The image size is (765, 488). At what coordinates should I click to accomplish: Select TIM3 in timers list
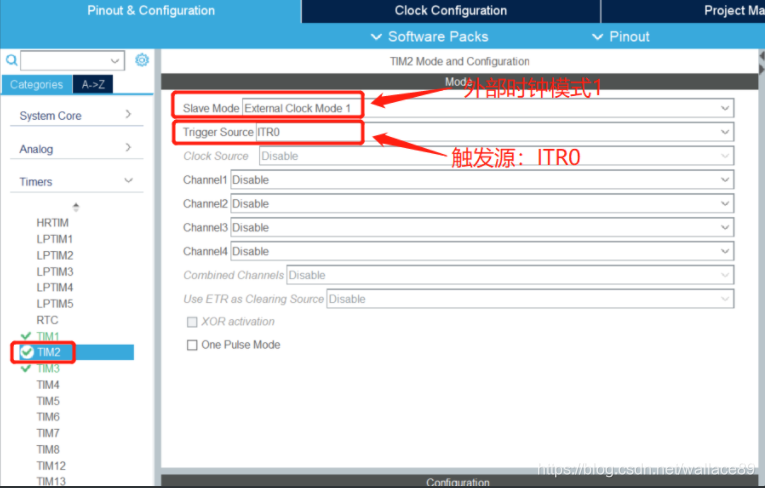48,368
